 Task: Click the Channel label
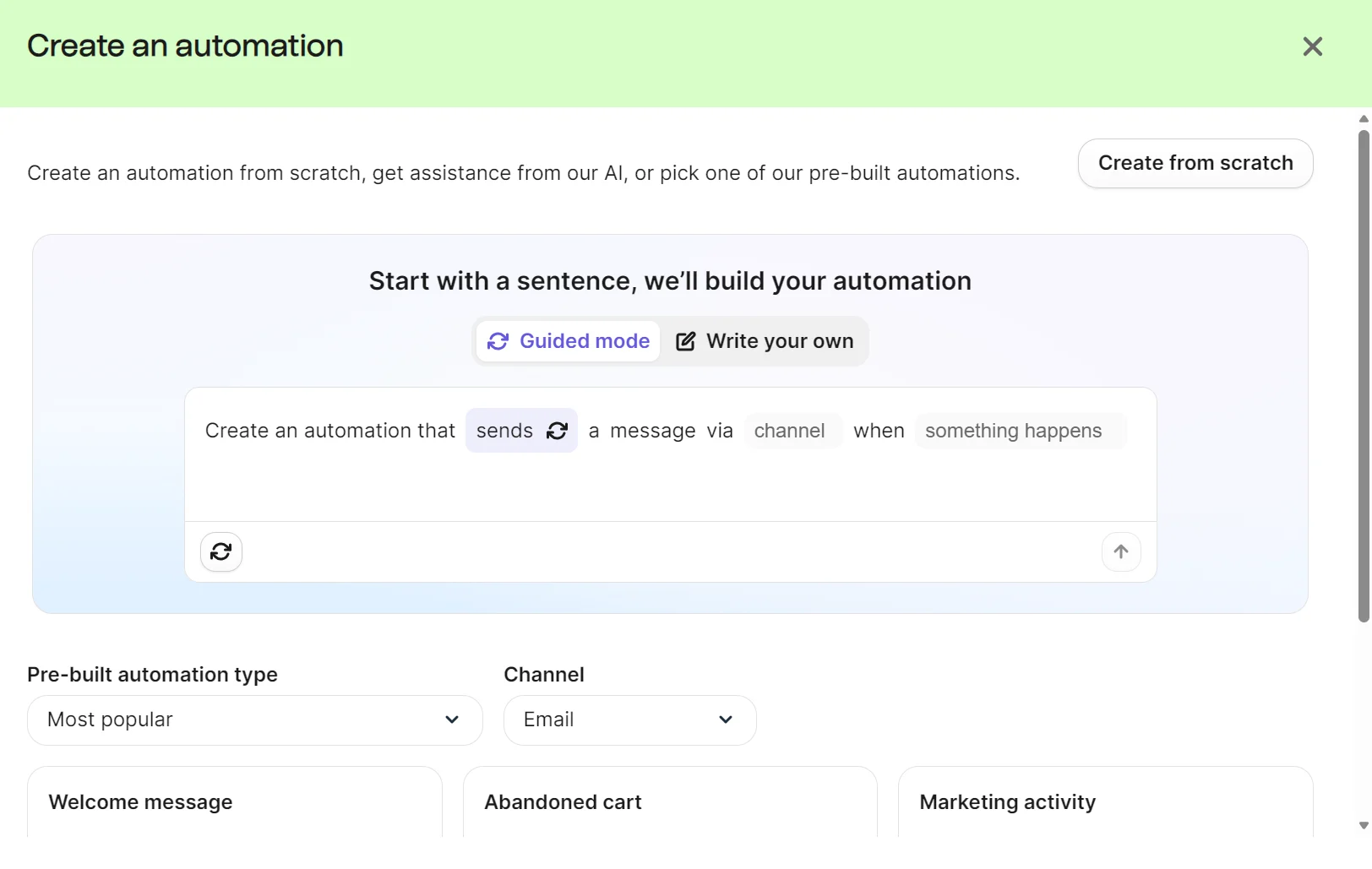[544, 675]
